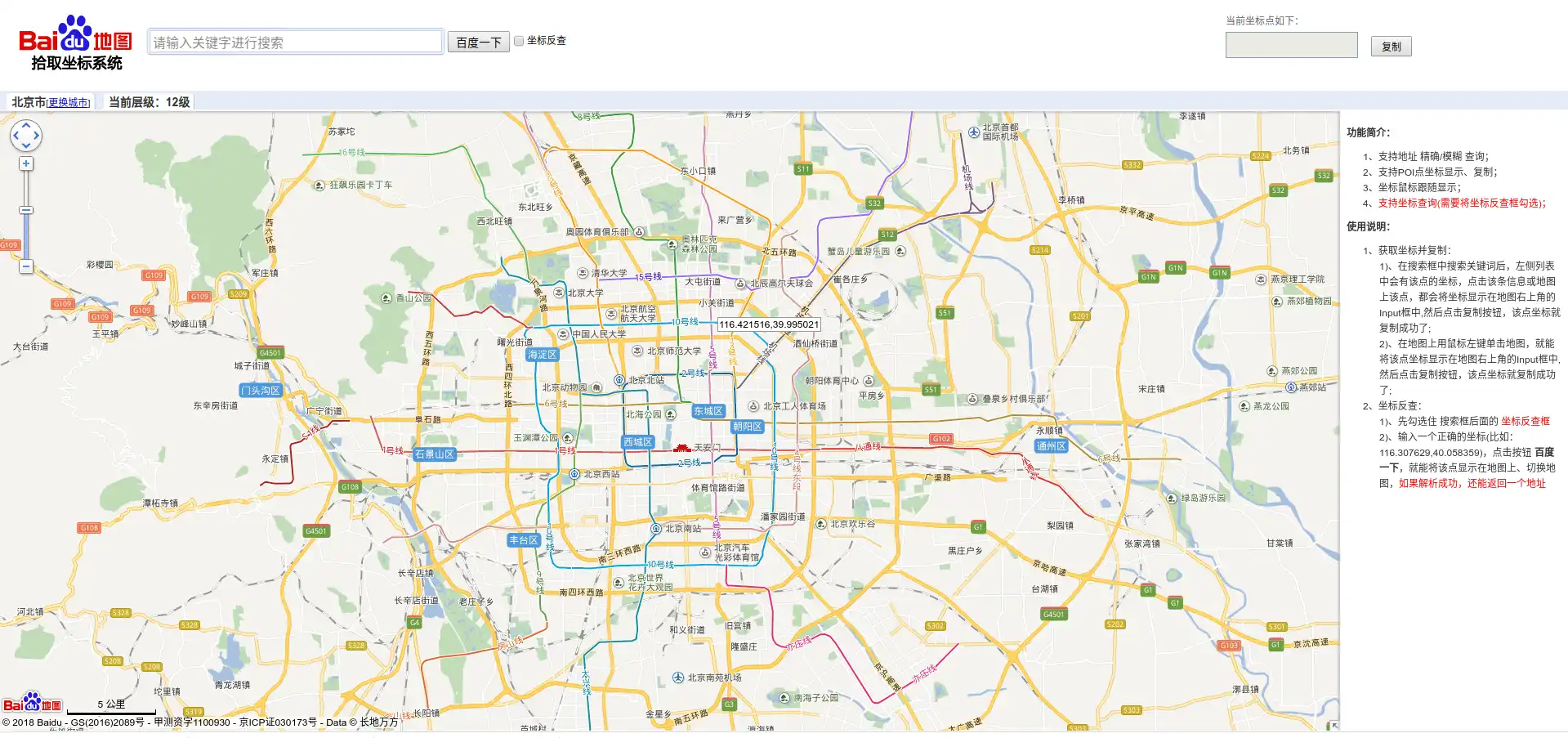Zoom in using the plus button
The height and width of the screenshot is (738, 1568).
point(26,163)
